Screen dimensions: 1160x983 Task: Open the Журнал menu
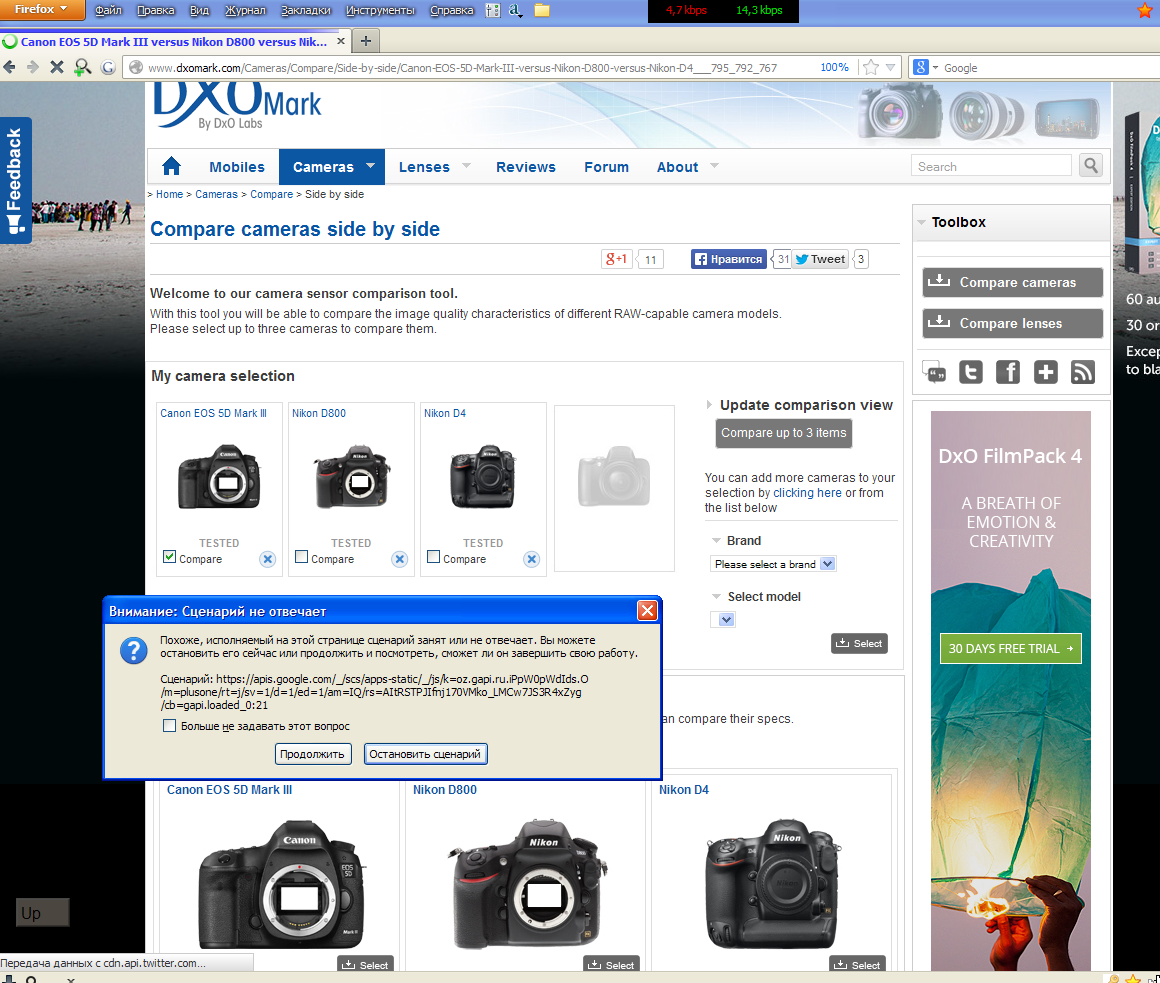(245, 10)
